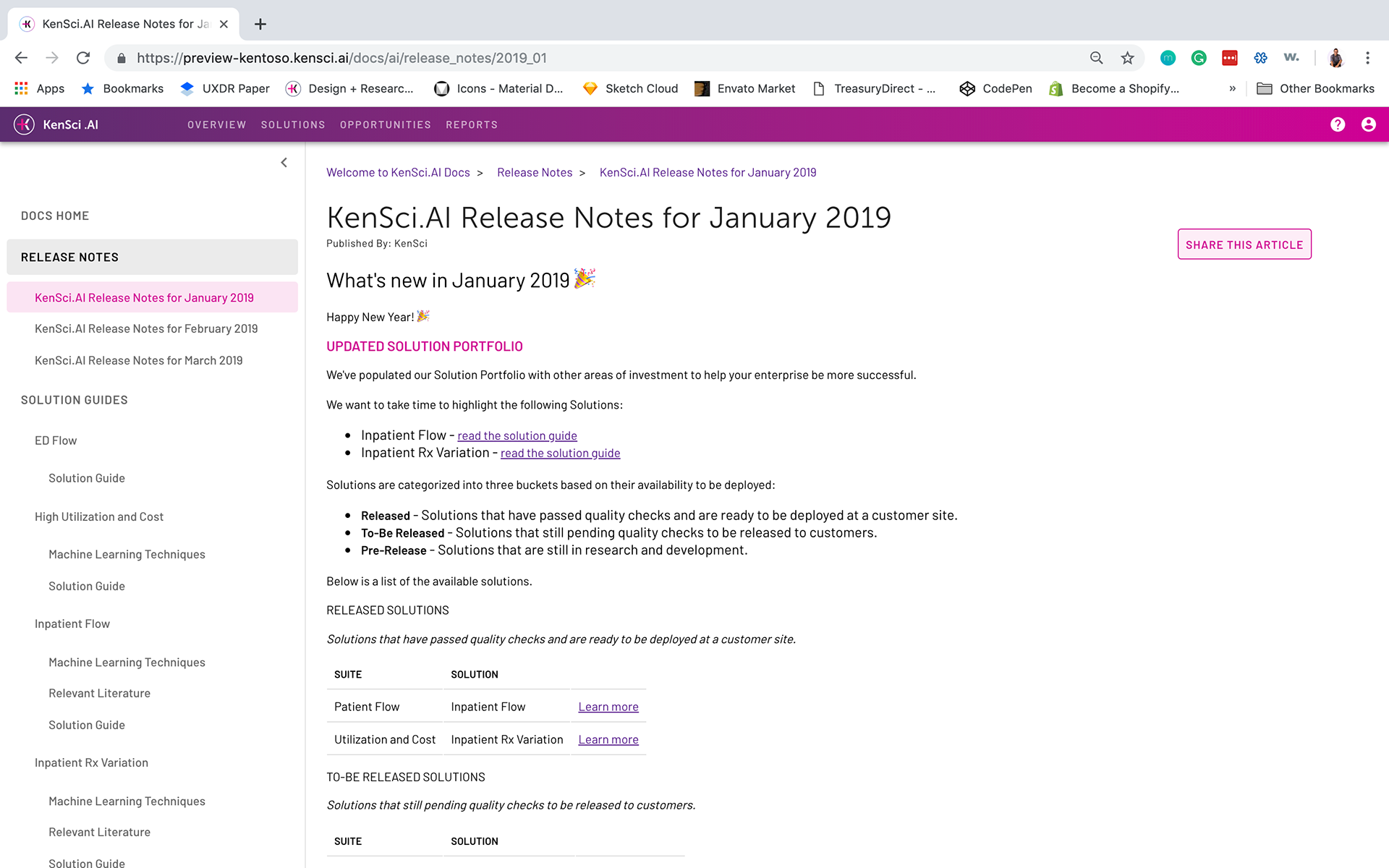Click the blue flower-shaped extension icon

(x=1261, y=58)
